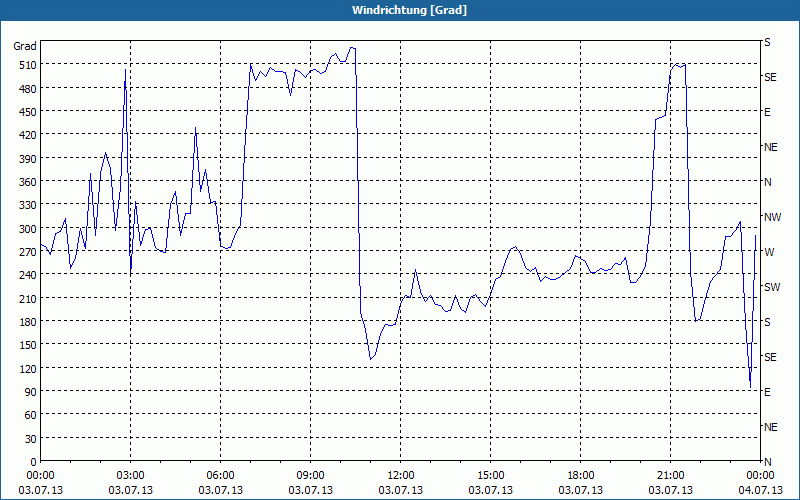Select the 21:00 time label
This screenshot has height=500, width=800.
pyautogui.click(x=670, y=476)
